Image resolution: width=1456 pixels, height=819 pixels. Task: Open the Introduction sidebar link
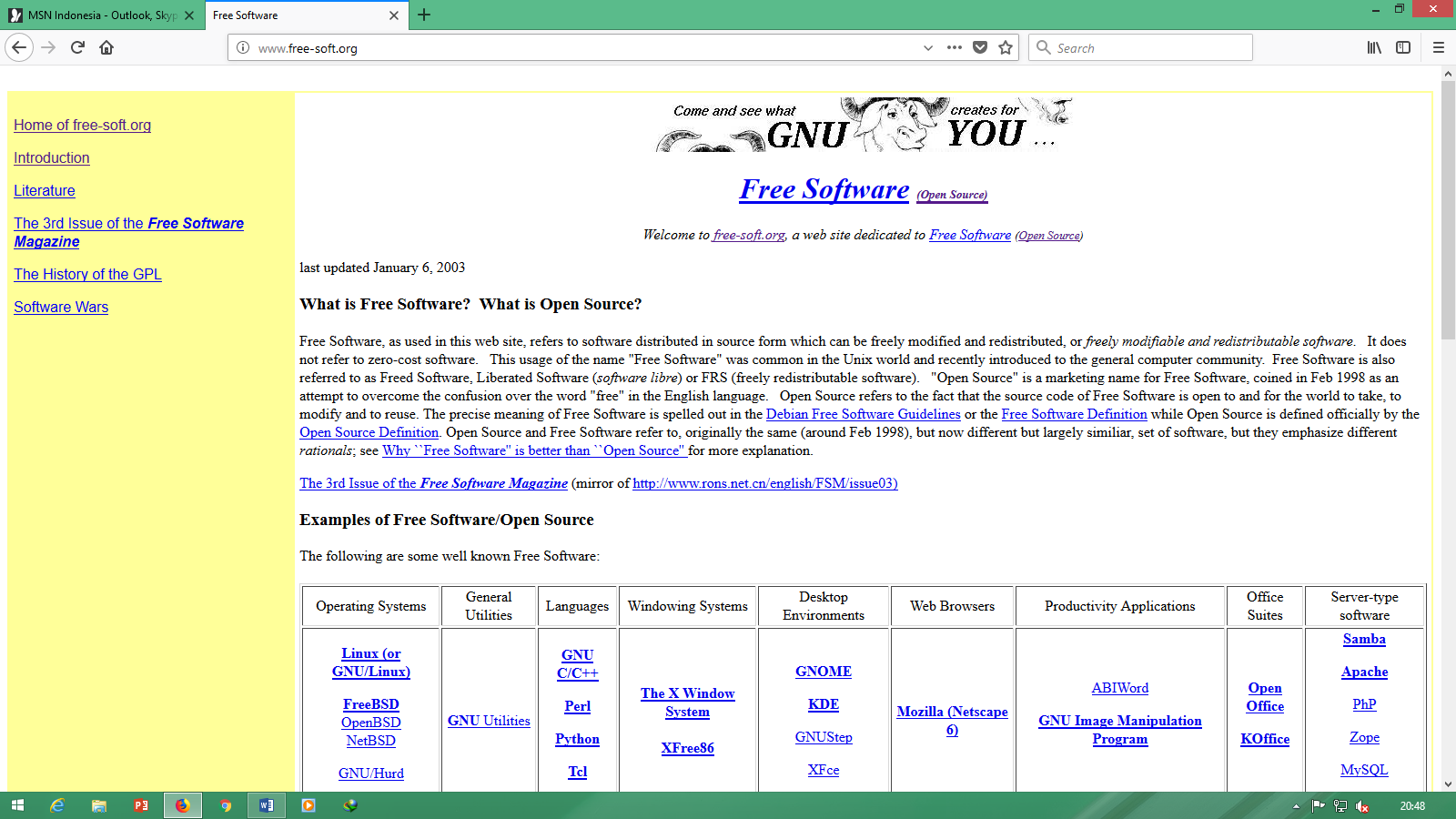click(x=52, y=157)
